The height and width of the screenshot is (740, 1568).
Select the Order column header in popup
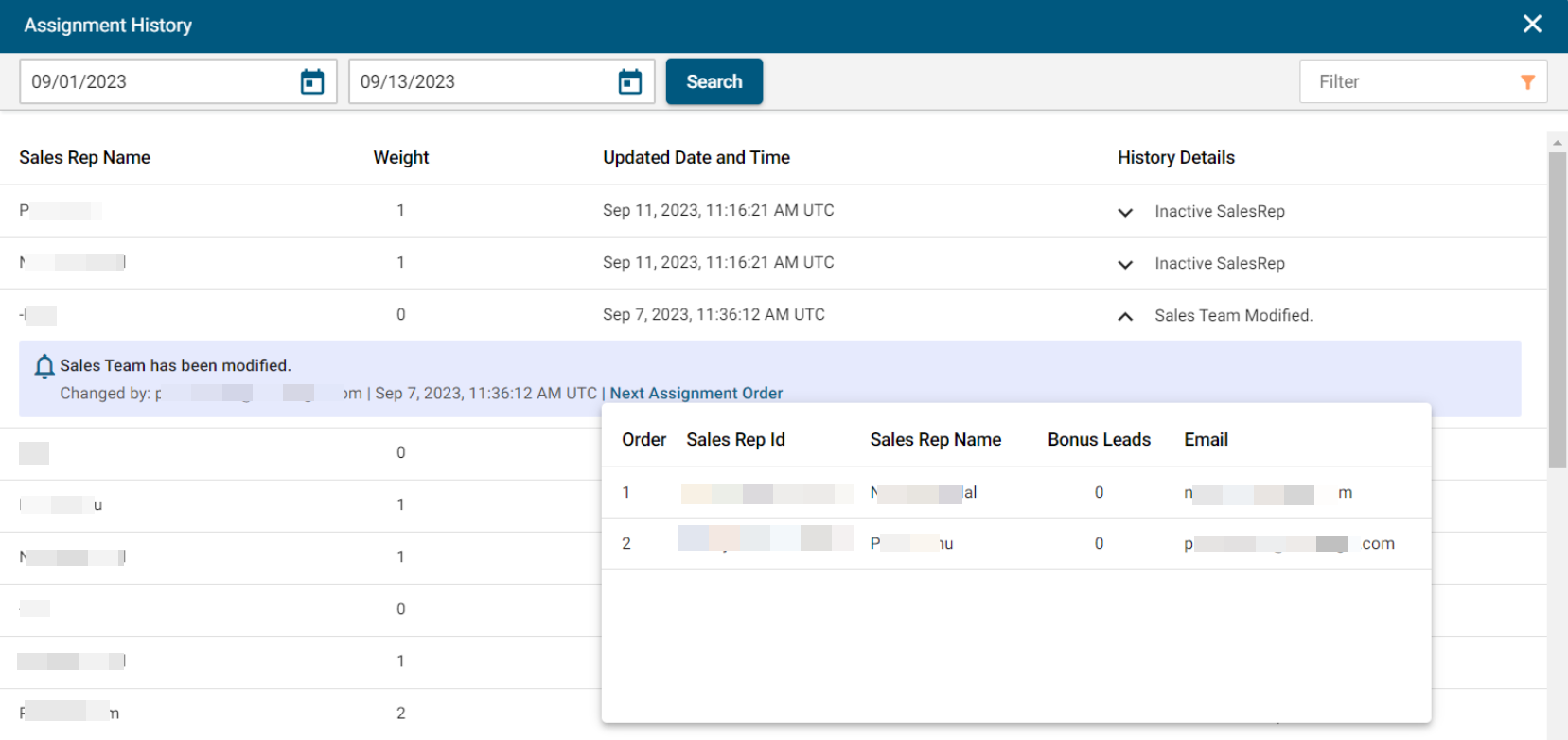pyautogui.click(x=644, y=439)
